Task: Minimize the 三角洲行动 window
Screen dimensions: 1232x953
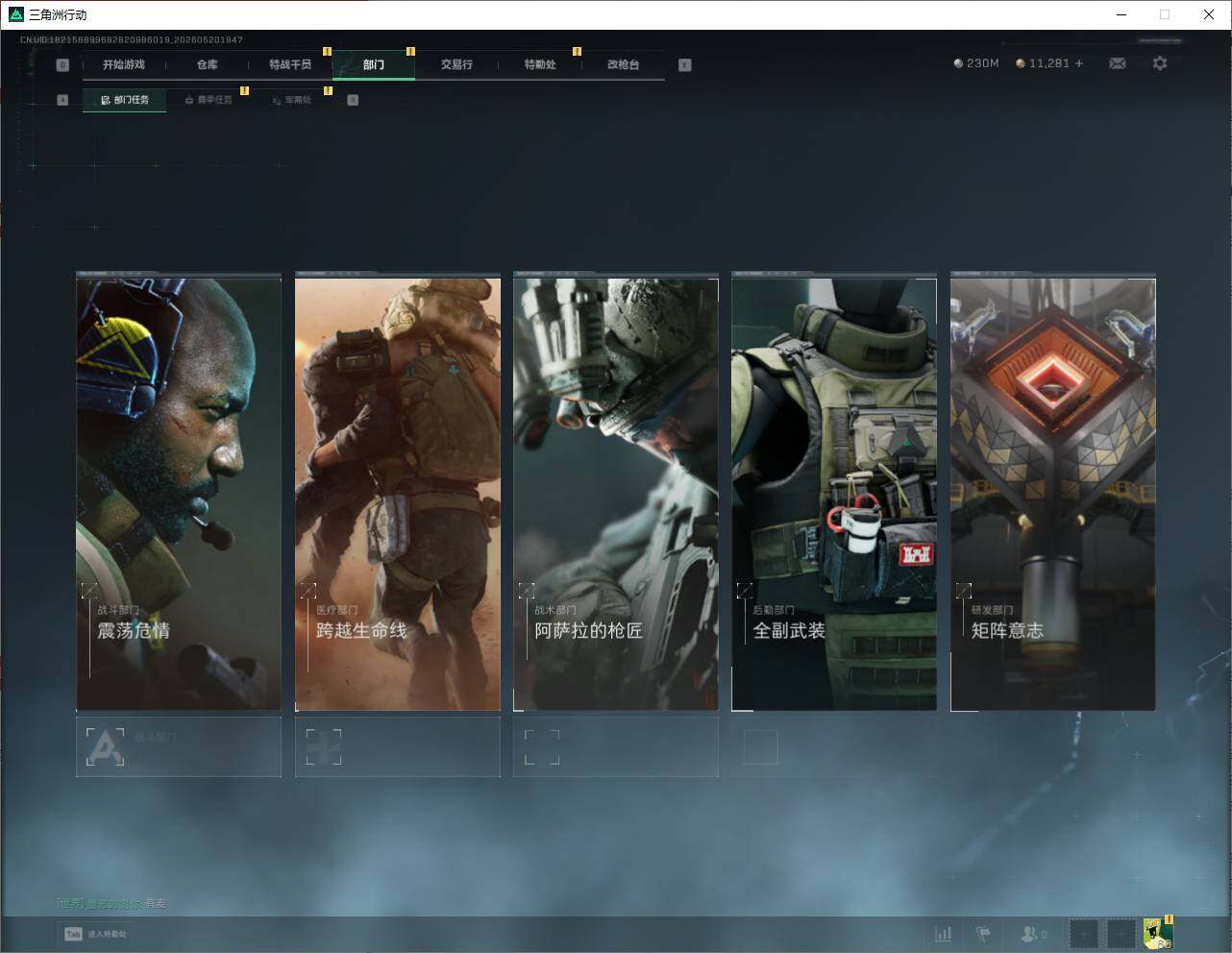Action: coord(1121,14)
